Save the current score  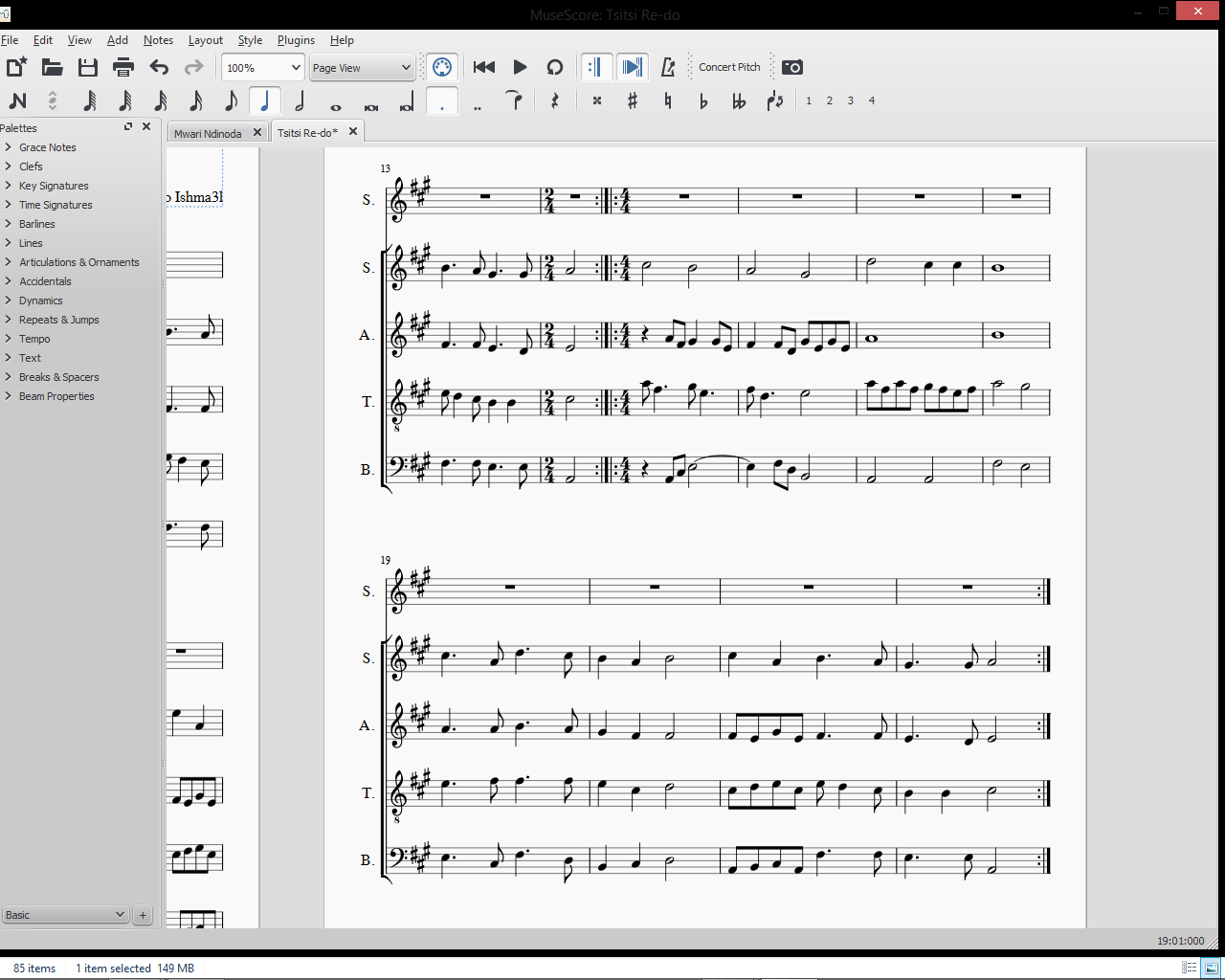88,67
